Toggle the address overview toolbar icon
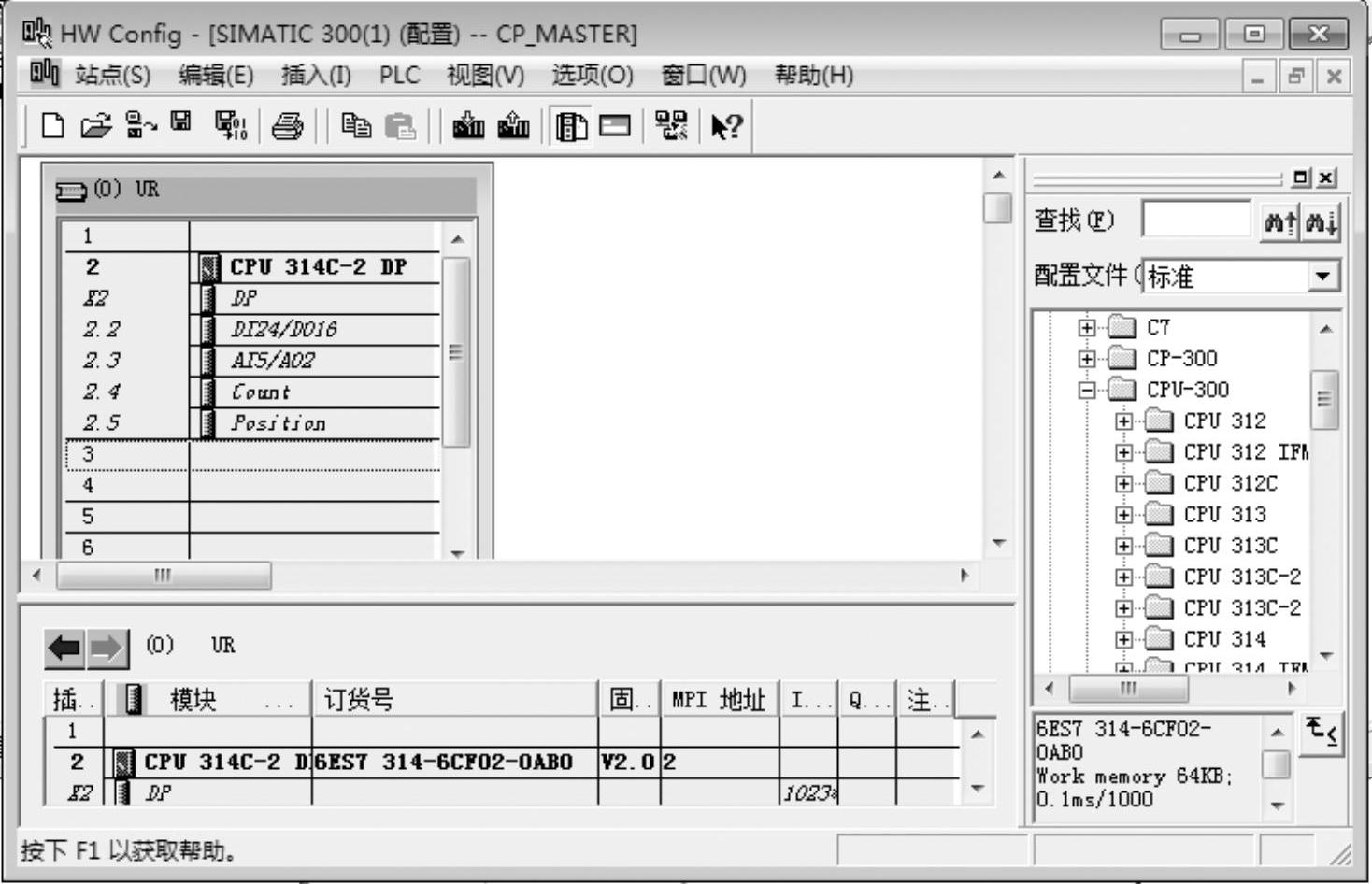Viewport: 1372px width, 884px height. pyautogui.click(x=615, y=125)
